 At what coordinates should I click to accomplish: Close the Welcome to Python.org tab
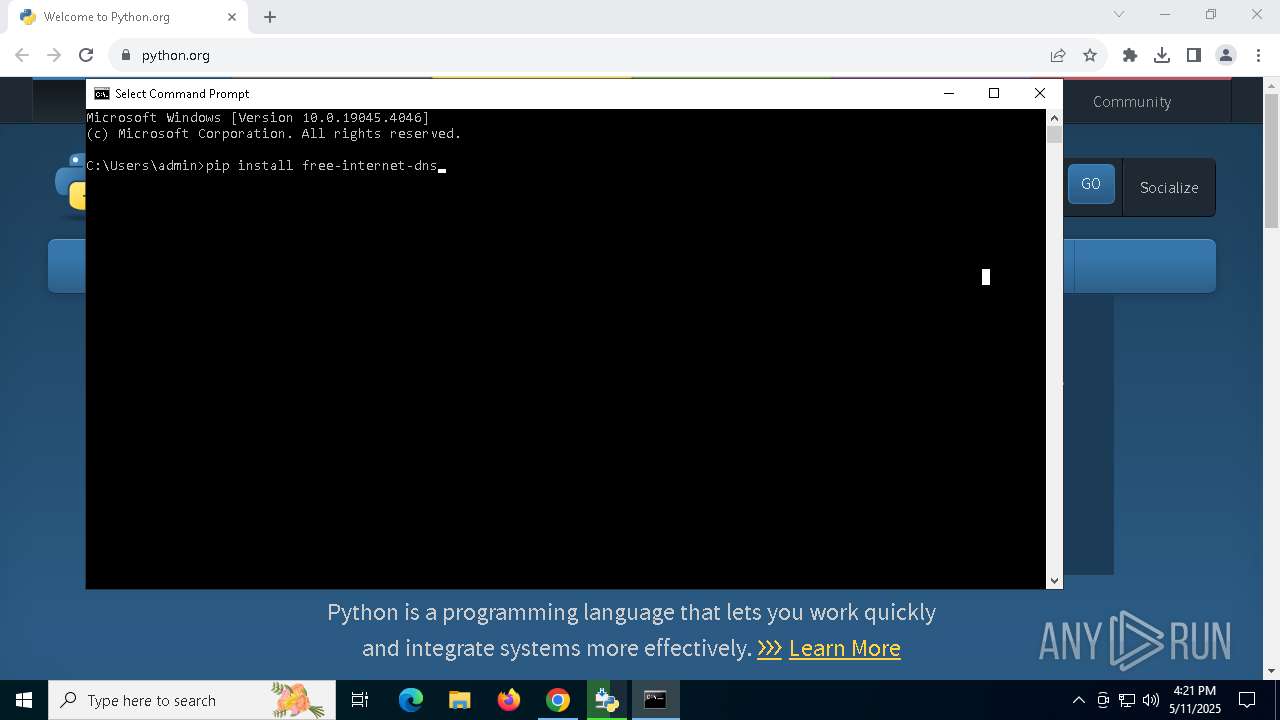[x=231, y=17]
